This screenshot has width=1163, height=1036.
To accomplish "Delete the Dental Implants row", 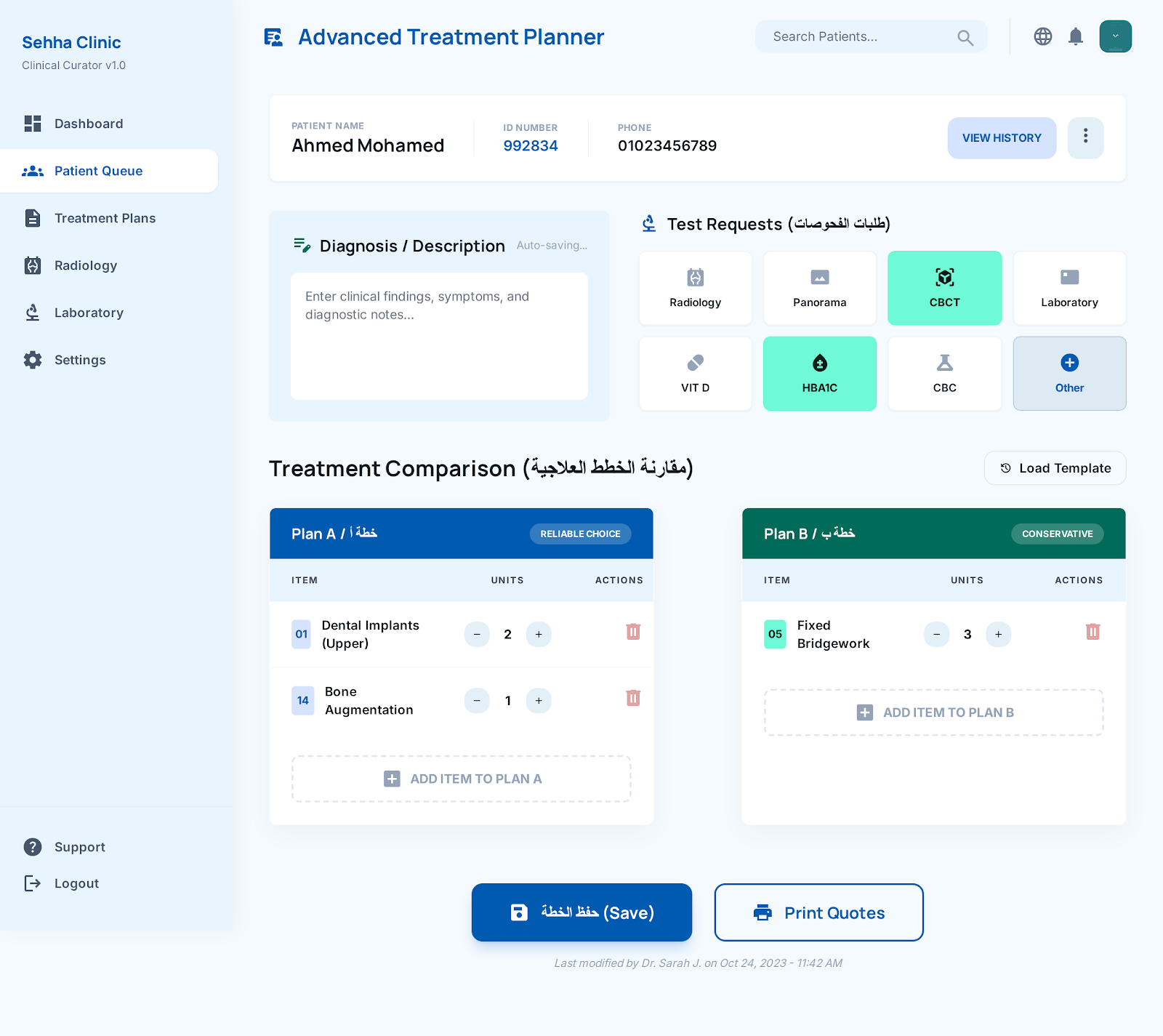I will coord(633,632).
